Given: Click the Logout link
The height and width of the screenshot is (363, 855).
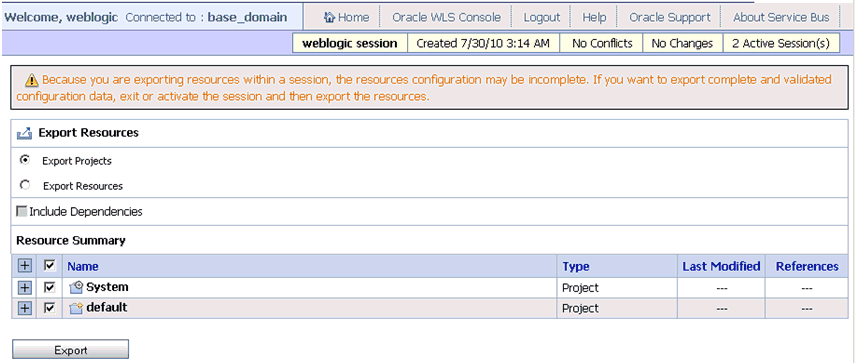Looking at the screenshot, I should click(x=541, y=17).
